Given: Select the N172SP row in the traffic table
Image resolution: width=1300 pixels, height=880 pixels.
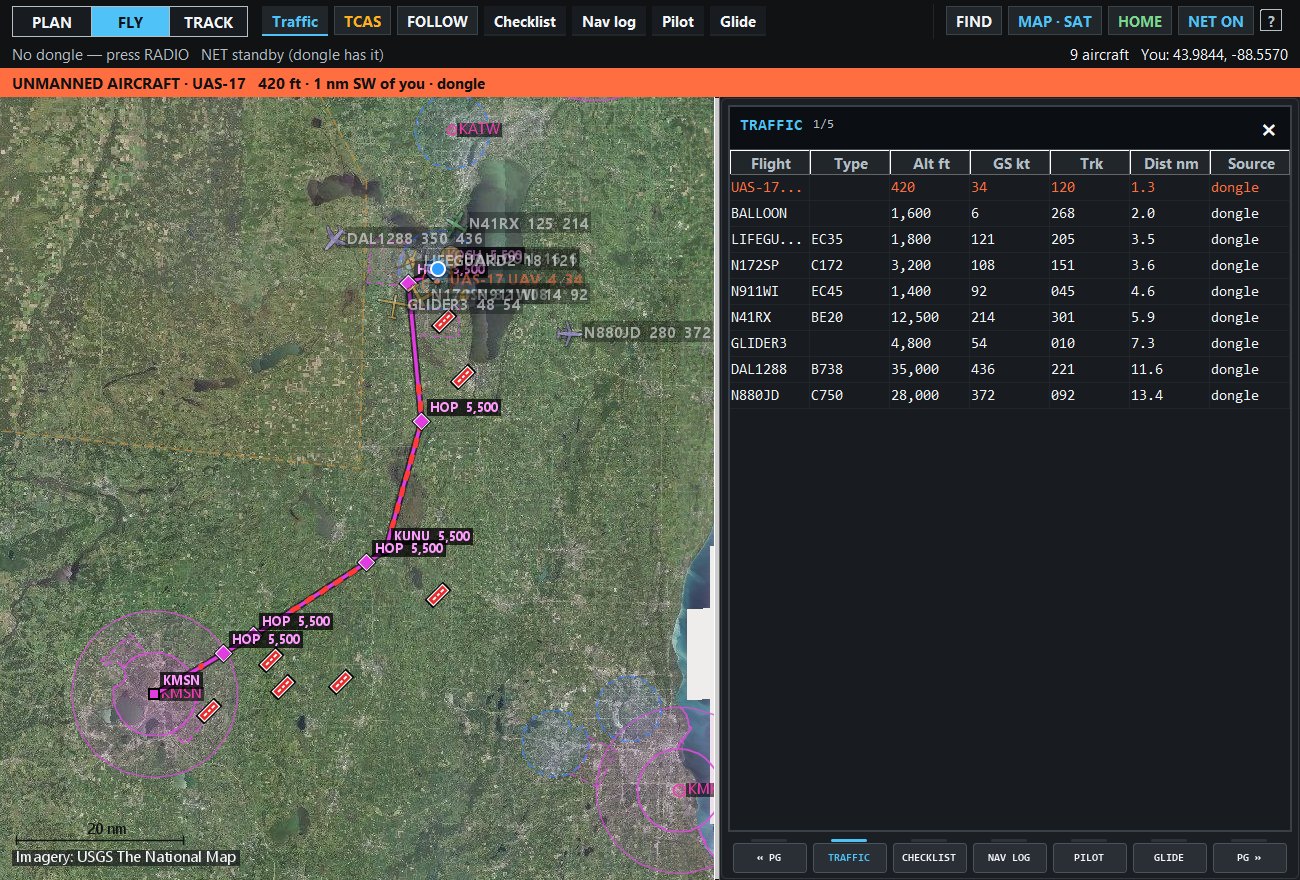Looking at the screenshot, I should pyautogui.click(x=1010, y=265).
